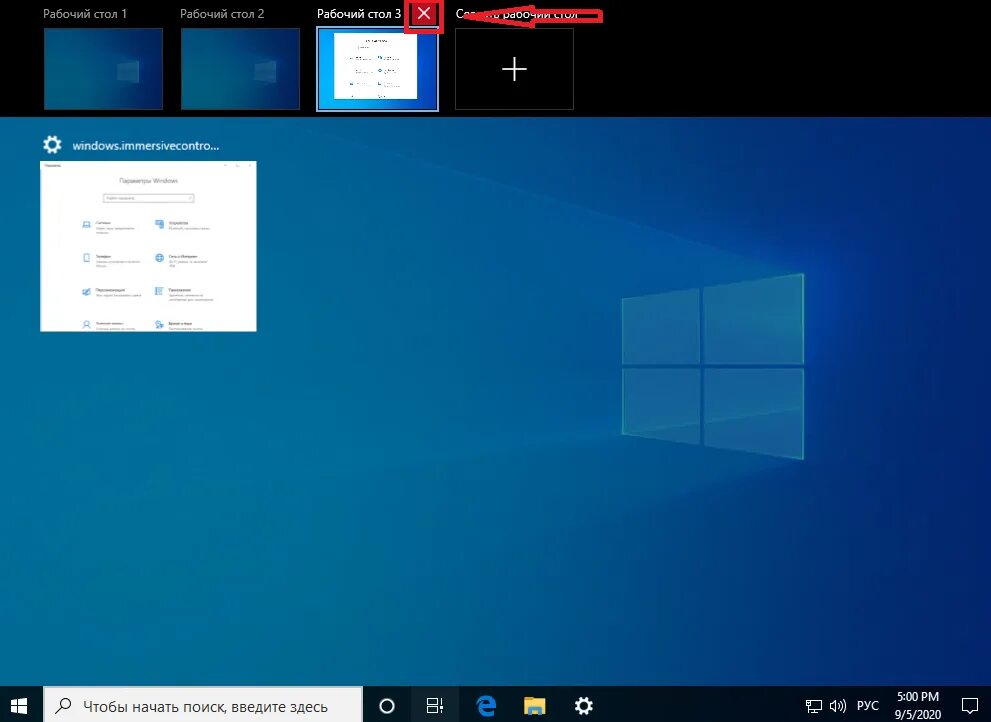Click the taskbar search box

coord(203,705)
